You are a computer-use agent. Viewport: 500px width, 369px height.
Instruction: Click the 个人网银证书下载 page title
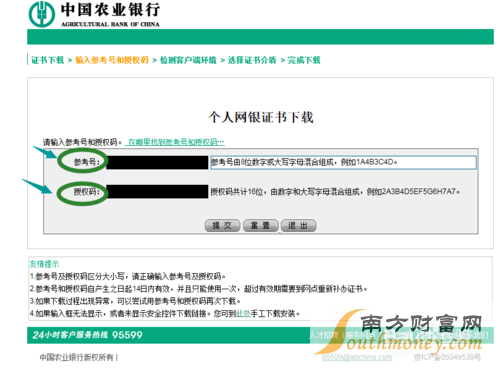point(261,117)
